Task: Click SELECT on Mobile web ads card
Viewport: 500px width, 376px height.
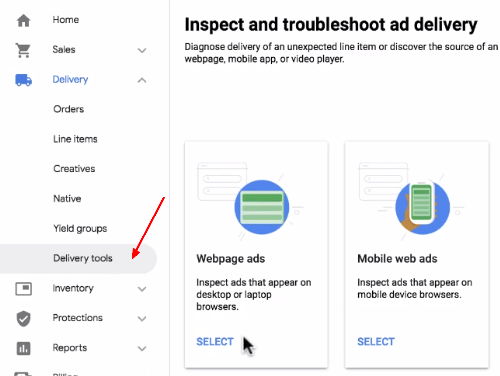Action: [376, 342]
